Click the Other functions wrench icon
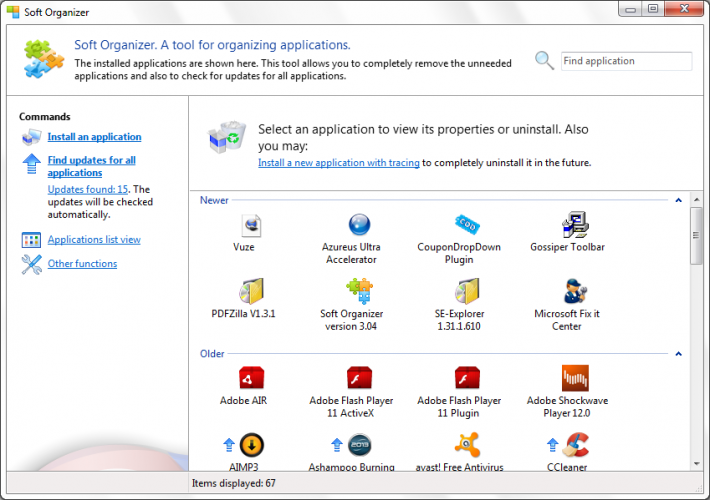The height and width of the screenshot is (500, 710). pos(31,264)
